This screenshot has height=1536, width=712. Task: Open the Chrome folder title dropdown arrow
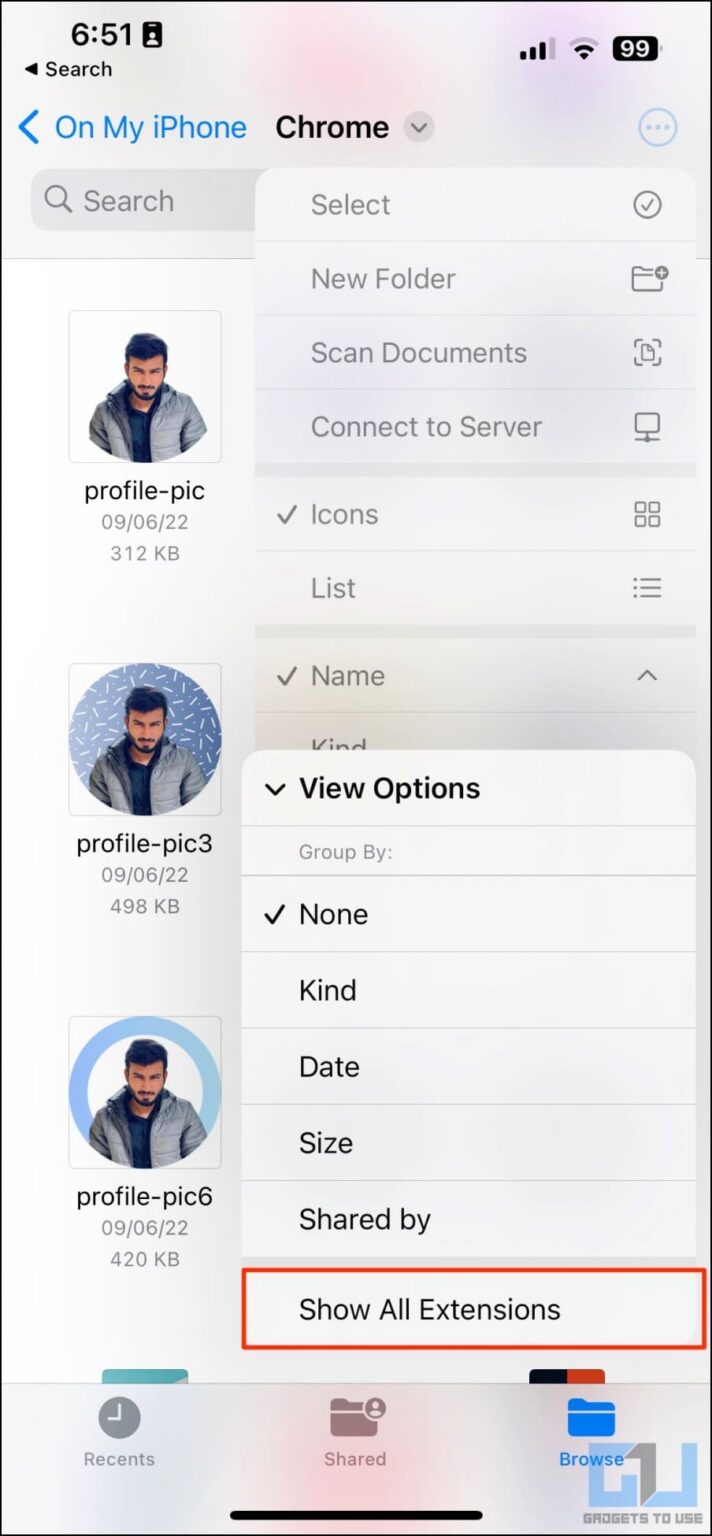click(419, 128)
